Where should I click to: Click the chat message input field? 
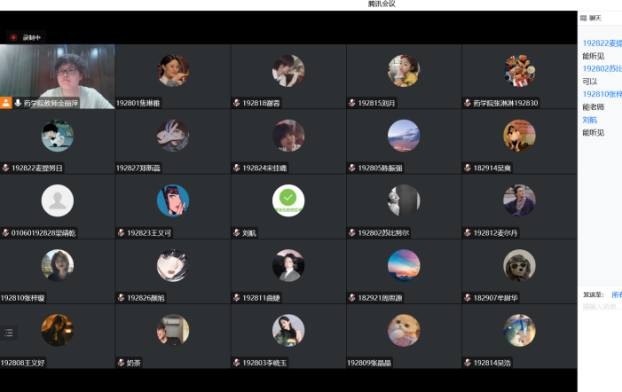pyautogui.click(x=601, y=307)
